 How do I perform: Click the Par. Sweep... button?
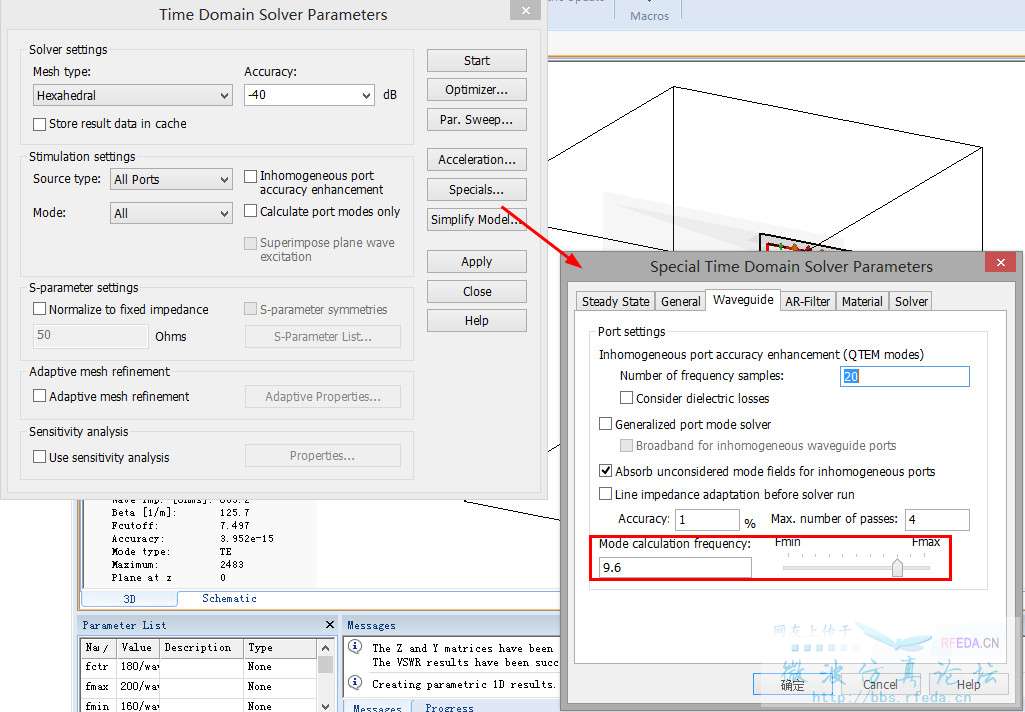click(476, 120)
